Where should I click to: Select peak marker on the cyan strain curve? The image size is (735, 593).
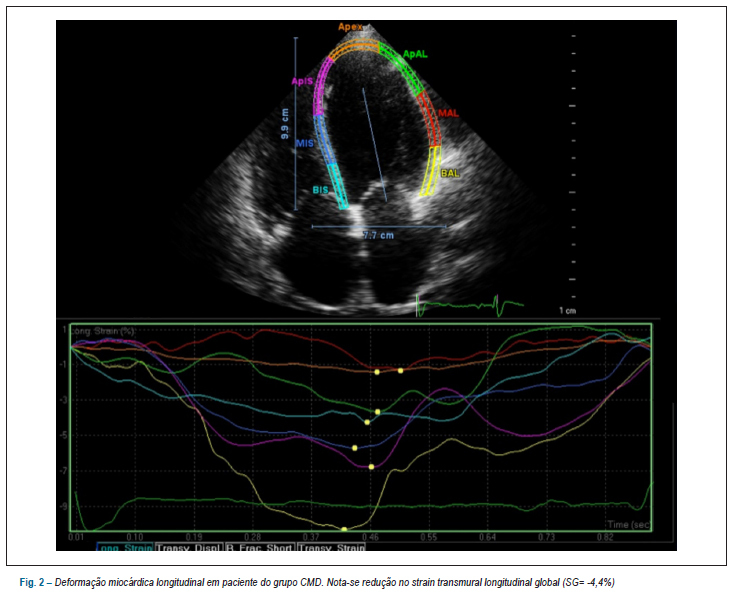pyautogui.click(x=367, y=422)
